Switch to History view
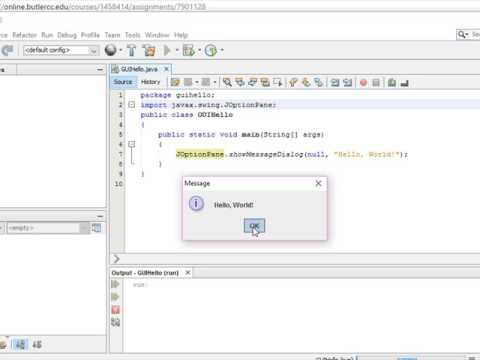Screen dimensions: 480x360 tap(150, 82)
